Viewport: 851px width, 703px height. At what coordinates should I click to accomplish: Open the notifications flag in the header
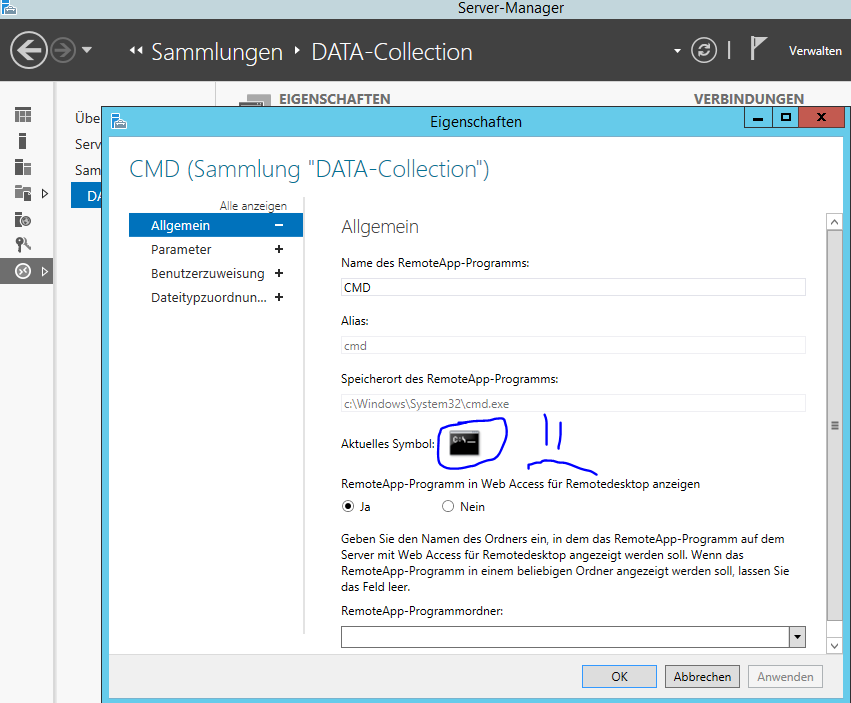pos(758,49)
